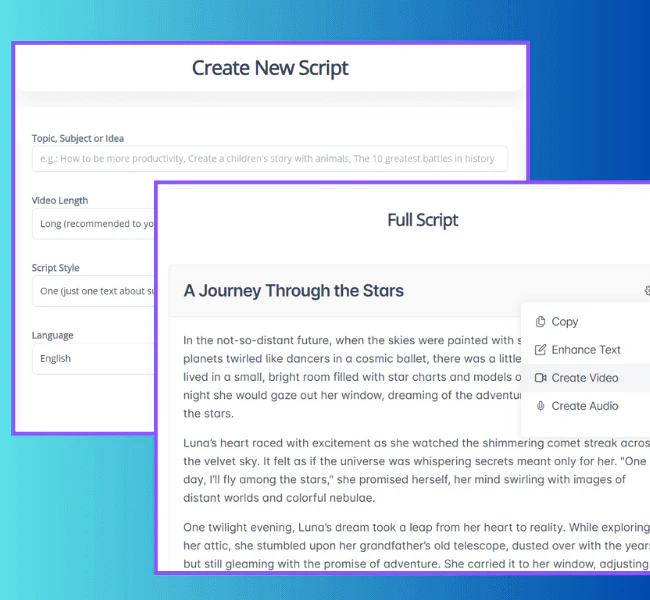Click the microphone icon beside Create Audio

(540, 406)
